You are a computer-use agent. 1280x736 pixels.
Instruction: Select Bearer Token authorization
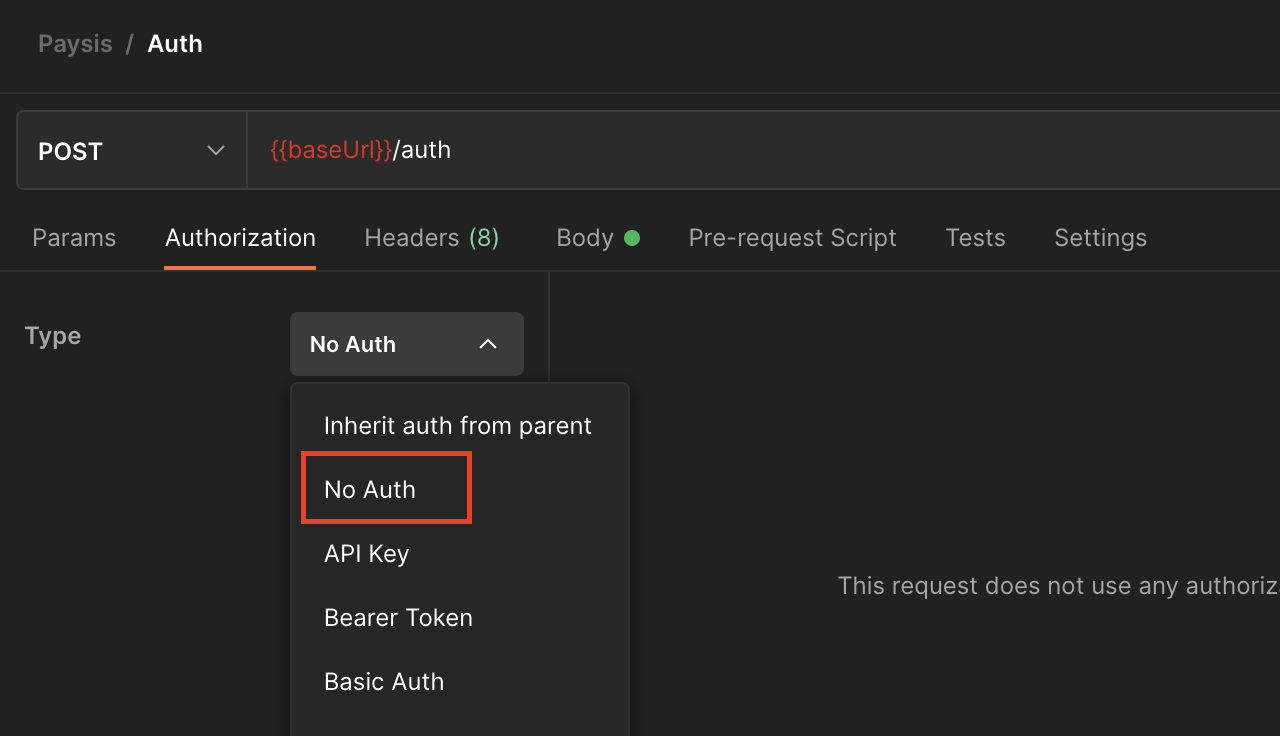point(398,617)
